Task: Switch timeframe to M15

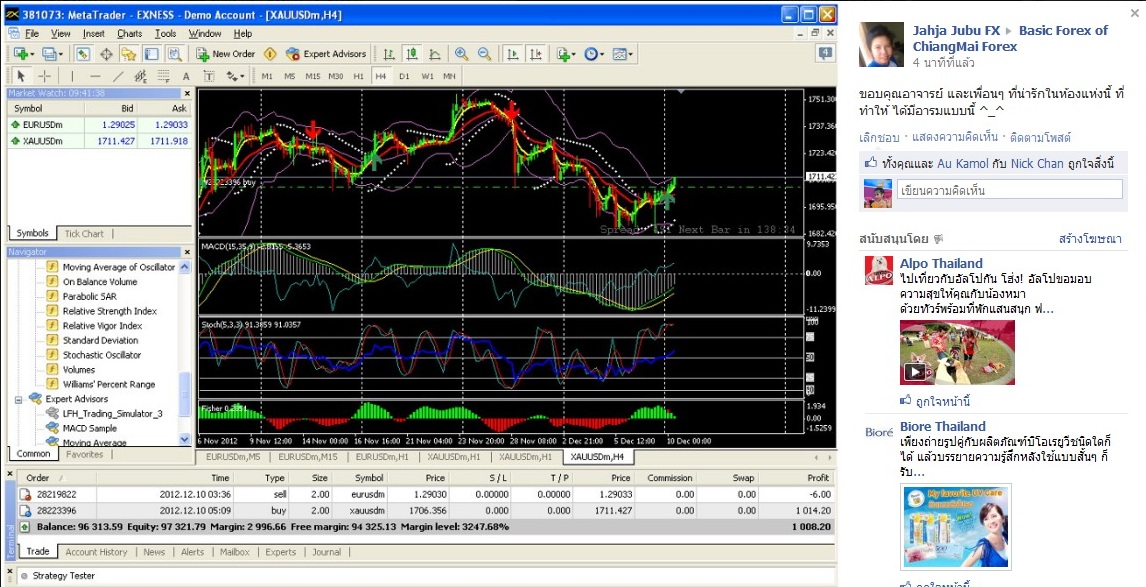Action: tap(313, 76)
